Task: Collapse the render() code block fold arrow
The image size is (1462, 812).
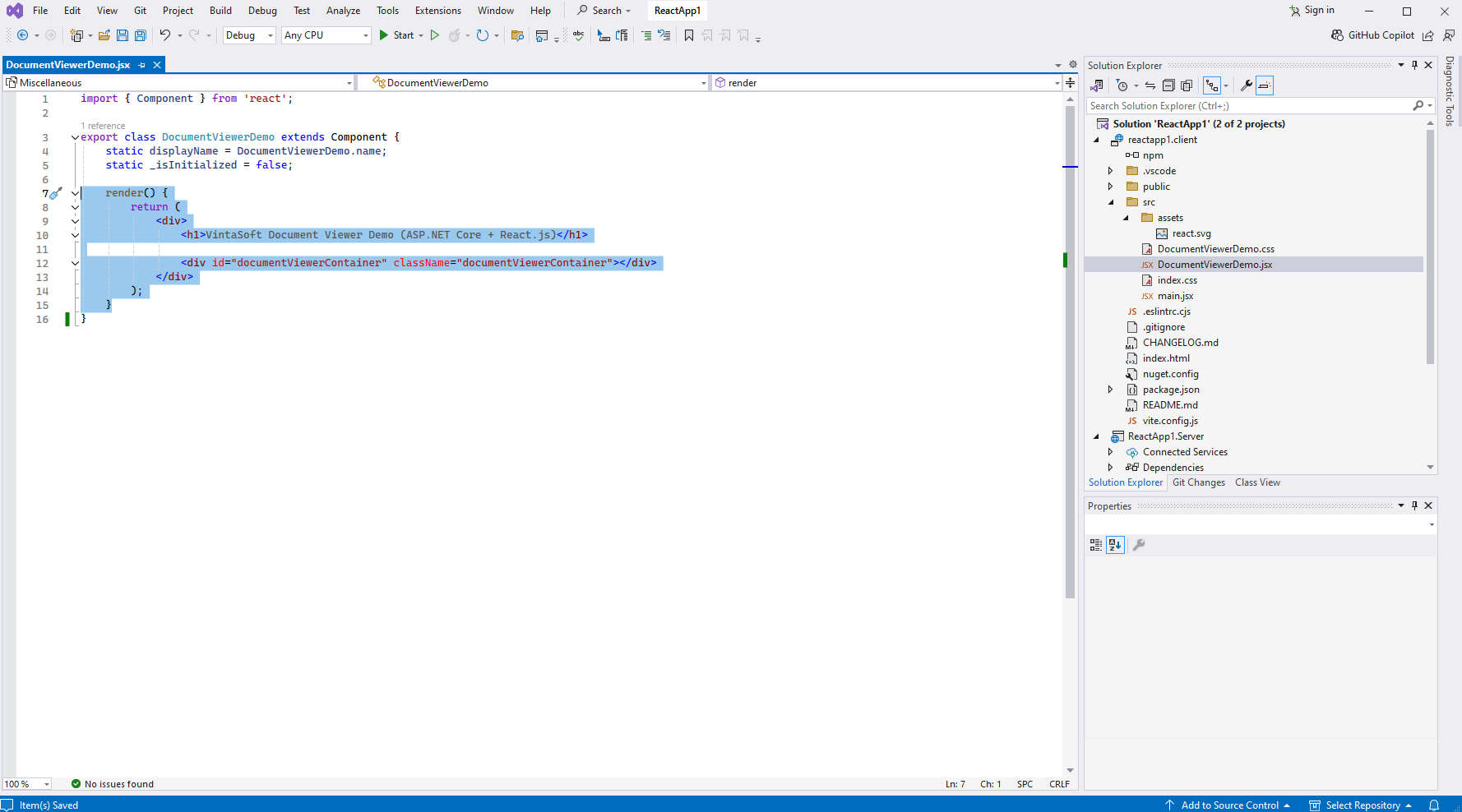Action: tap(75, 194)
